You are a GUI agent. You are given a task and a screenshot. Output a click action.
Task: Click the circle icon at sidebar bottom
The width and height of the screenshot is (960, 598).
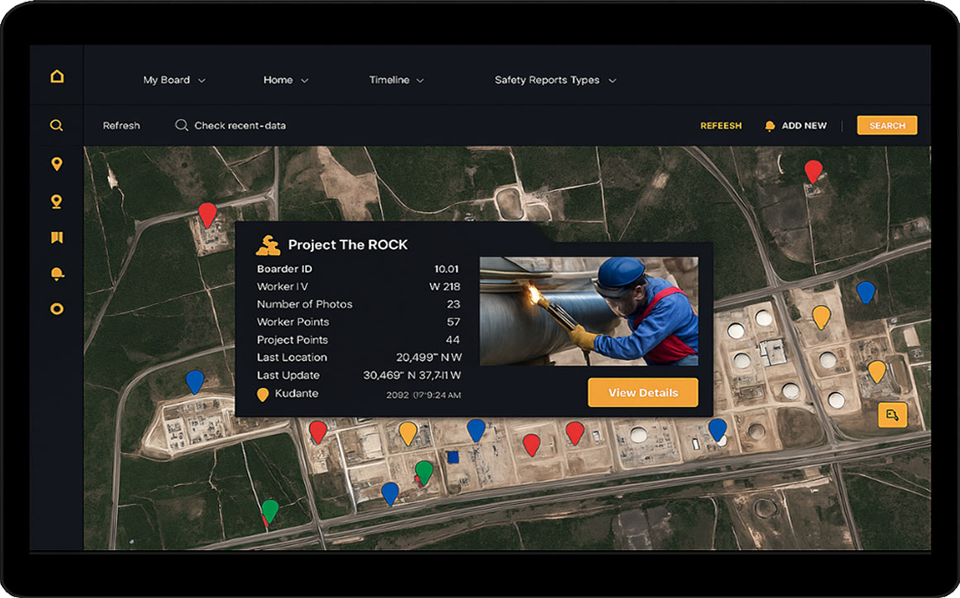(57, 309)
